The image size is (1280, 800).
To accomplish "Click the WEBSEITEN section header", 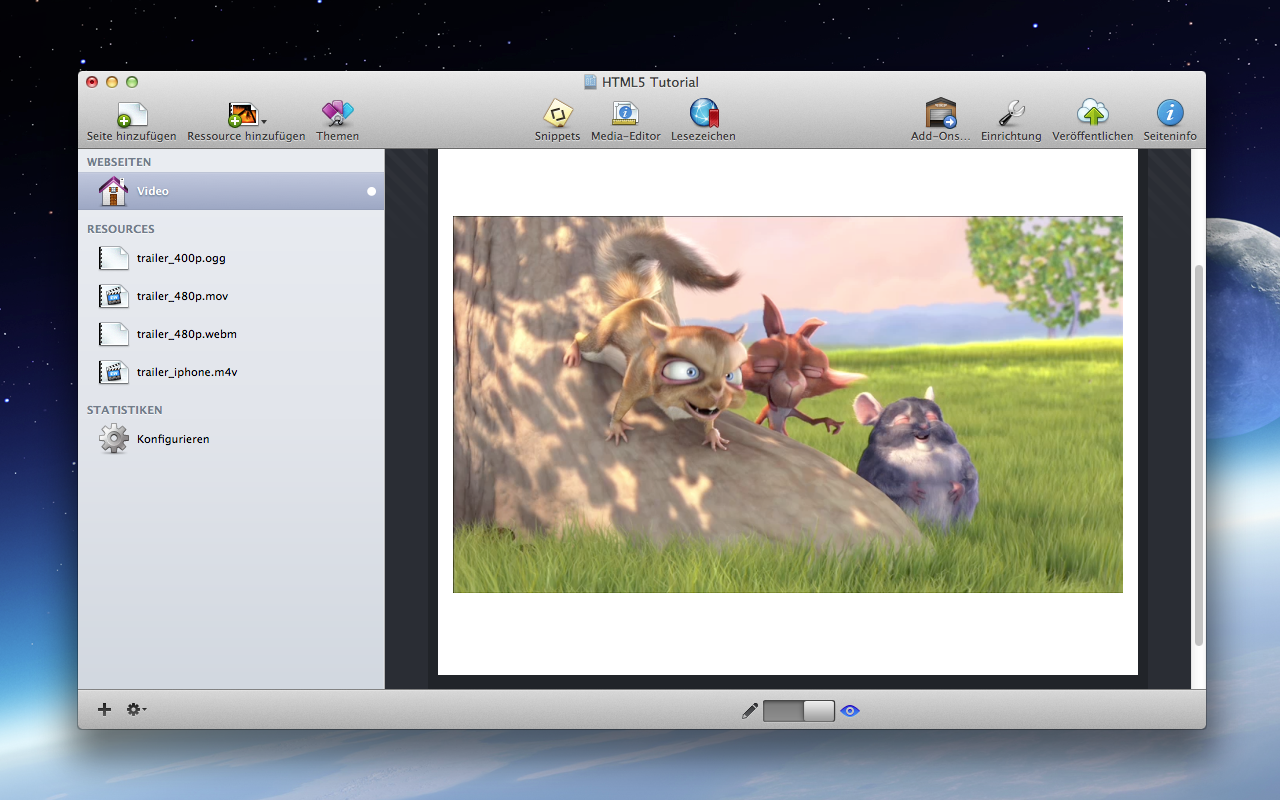I will pyautogui.click(x=119, y=162).
